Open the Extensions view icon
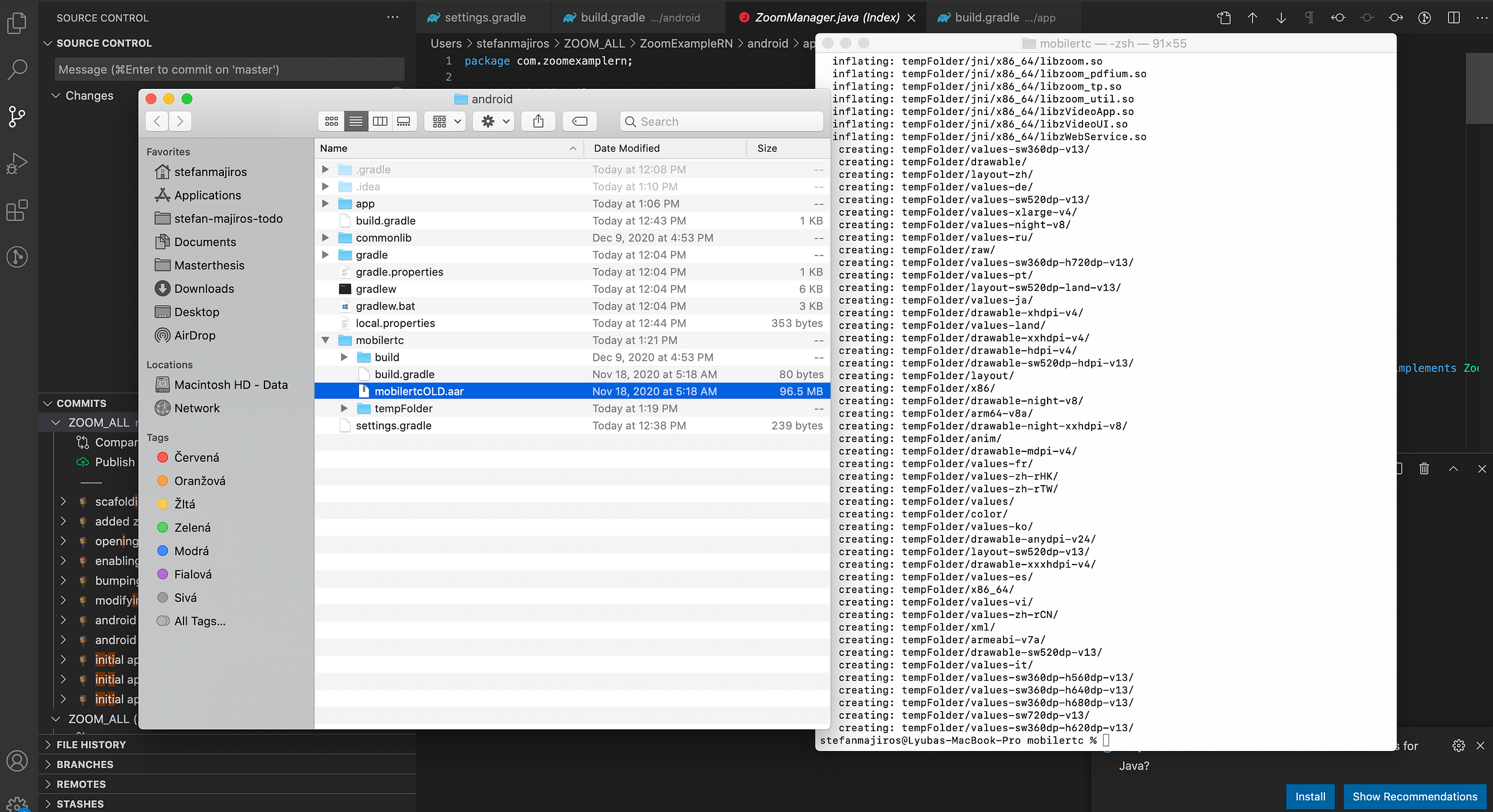Viewport: 1493px width, 812px height. click(x=17, y=210)
